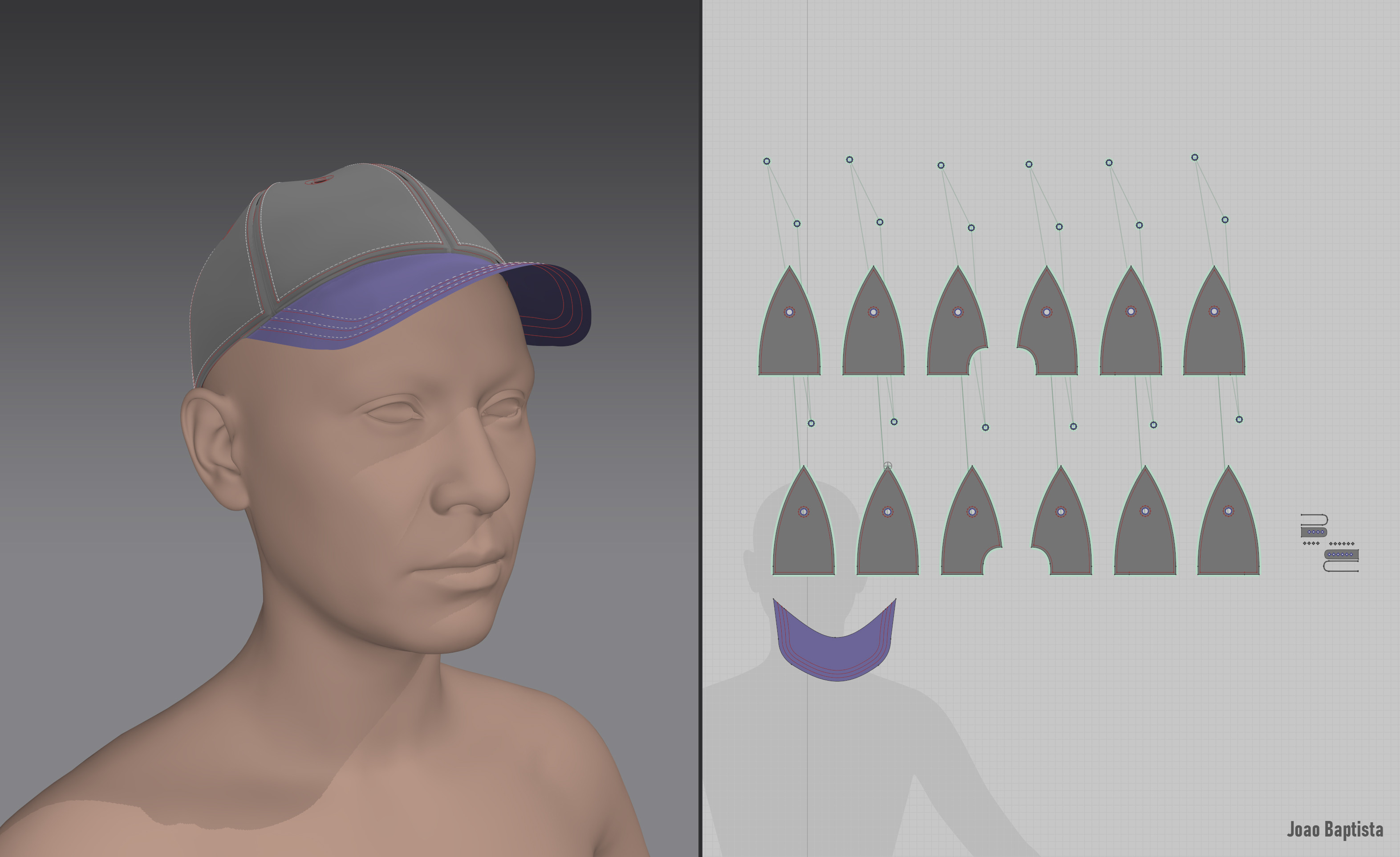Click the first snap on the long strap
The image size is (1400, 857).
[1330, 554]
